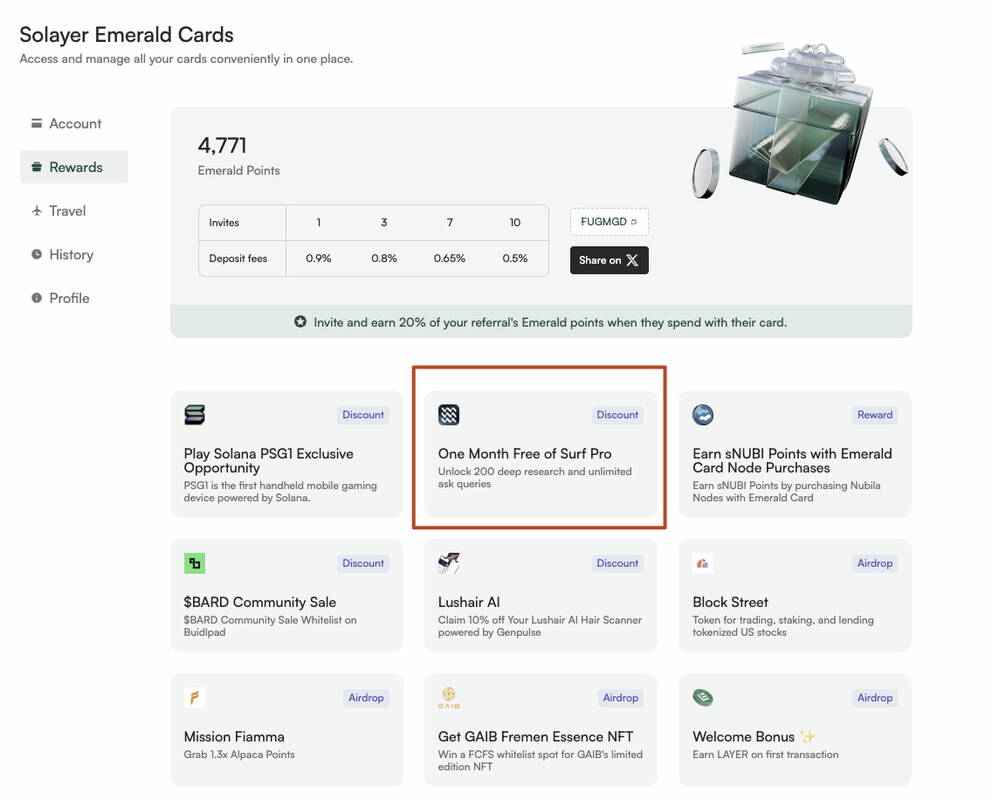
Task: Click the Airdrop tag on Block Street card
Action: pos(874,563)
